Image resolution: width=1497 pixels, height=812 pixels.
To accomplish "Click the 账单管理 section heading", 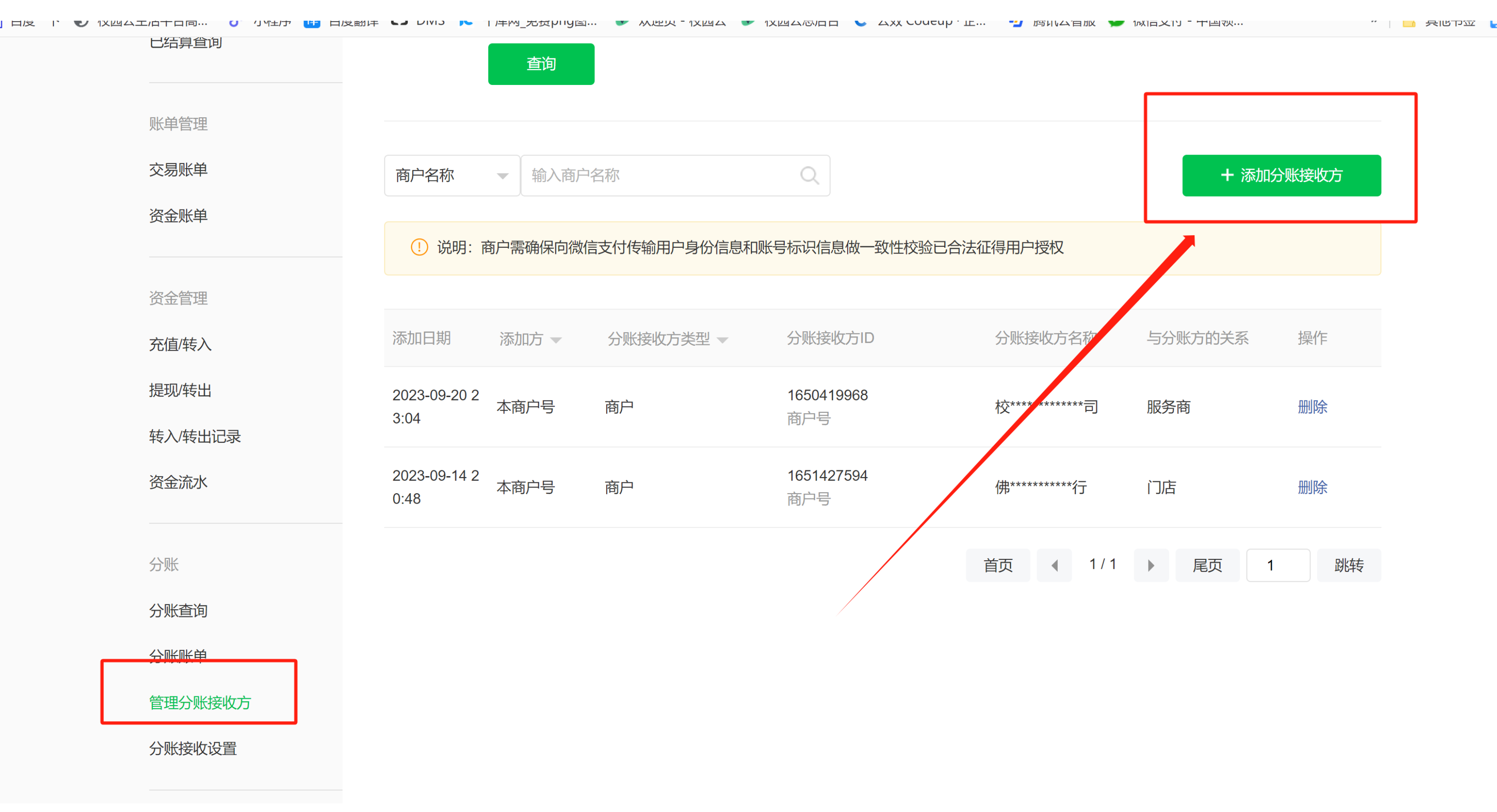I will coord(178,124).
